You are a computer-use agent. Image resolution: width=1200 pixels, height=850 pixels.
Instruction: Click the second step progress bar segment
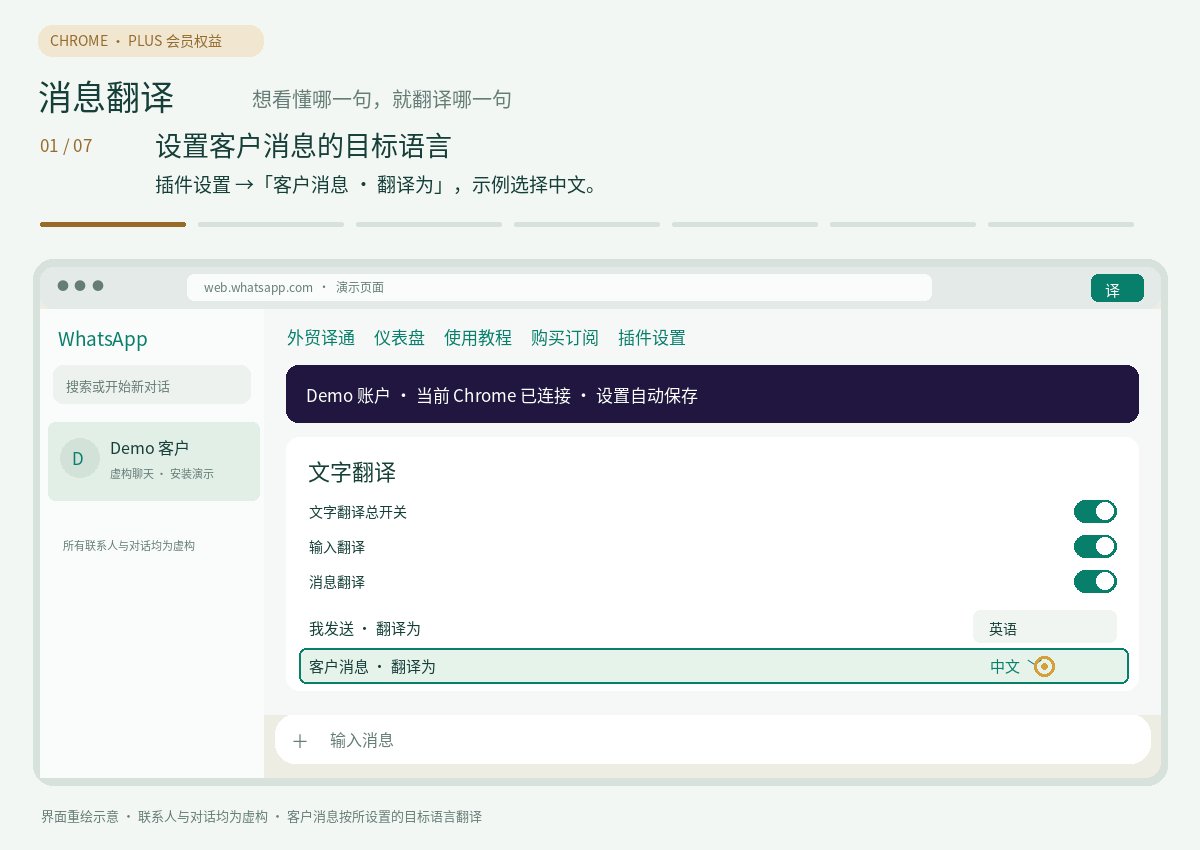[271, 224]
